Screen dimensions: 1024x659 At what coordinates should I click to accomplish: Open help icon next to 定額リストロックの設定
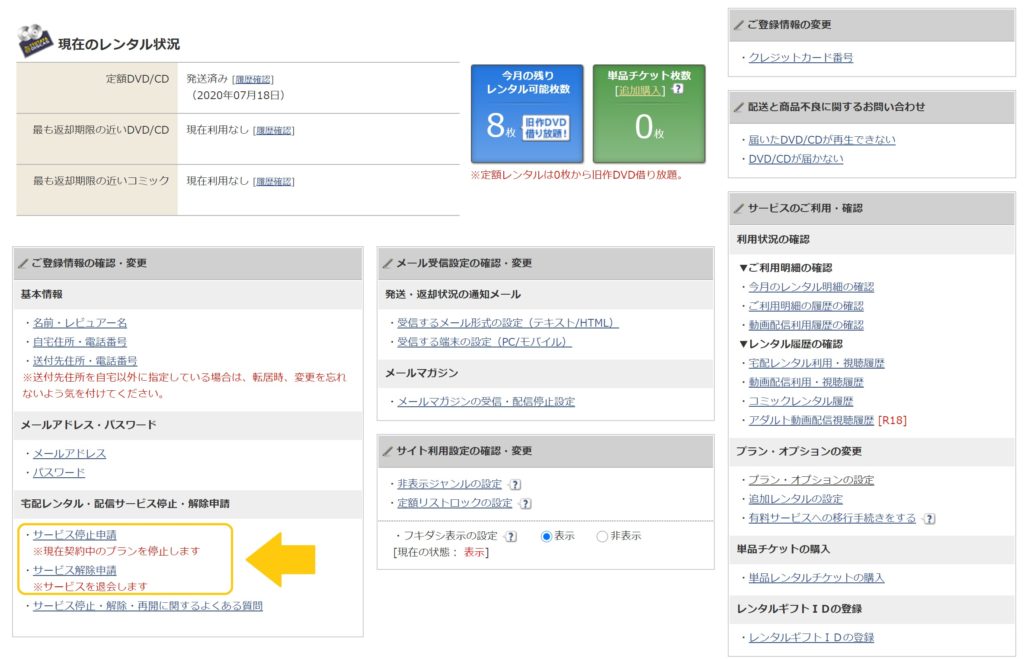click(526, 504)
